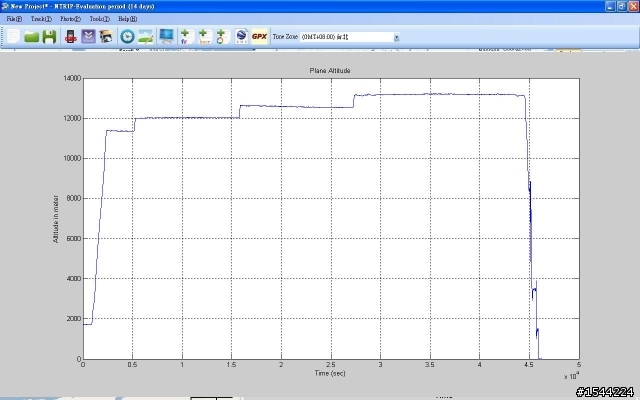The height and width of the screenshot is (400, 640).
Task: Click the blue clock time-shift icon
Action: point(127,37)
